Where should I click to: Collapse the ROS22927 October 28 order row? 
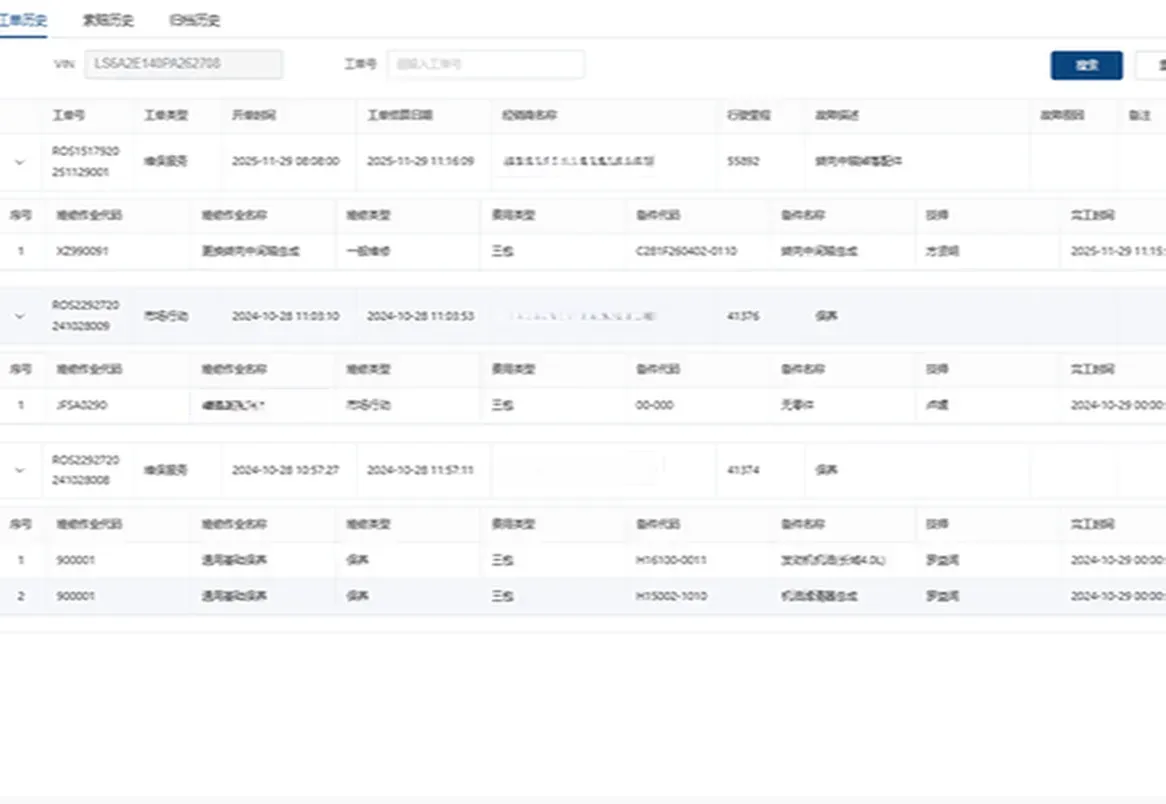click(22, 315)
